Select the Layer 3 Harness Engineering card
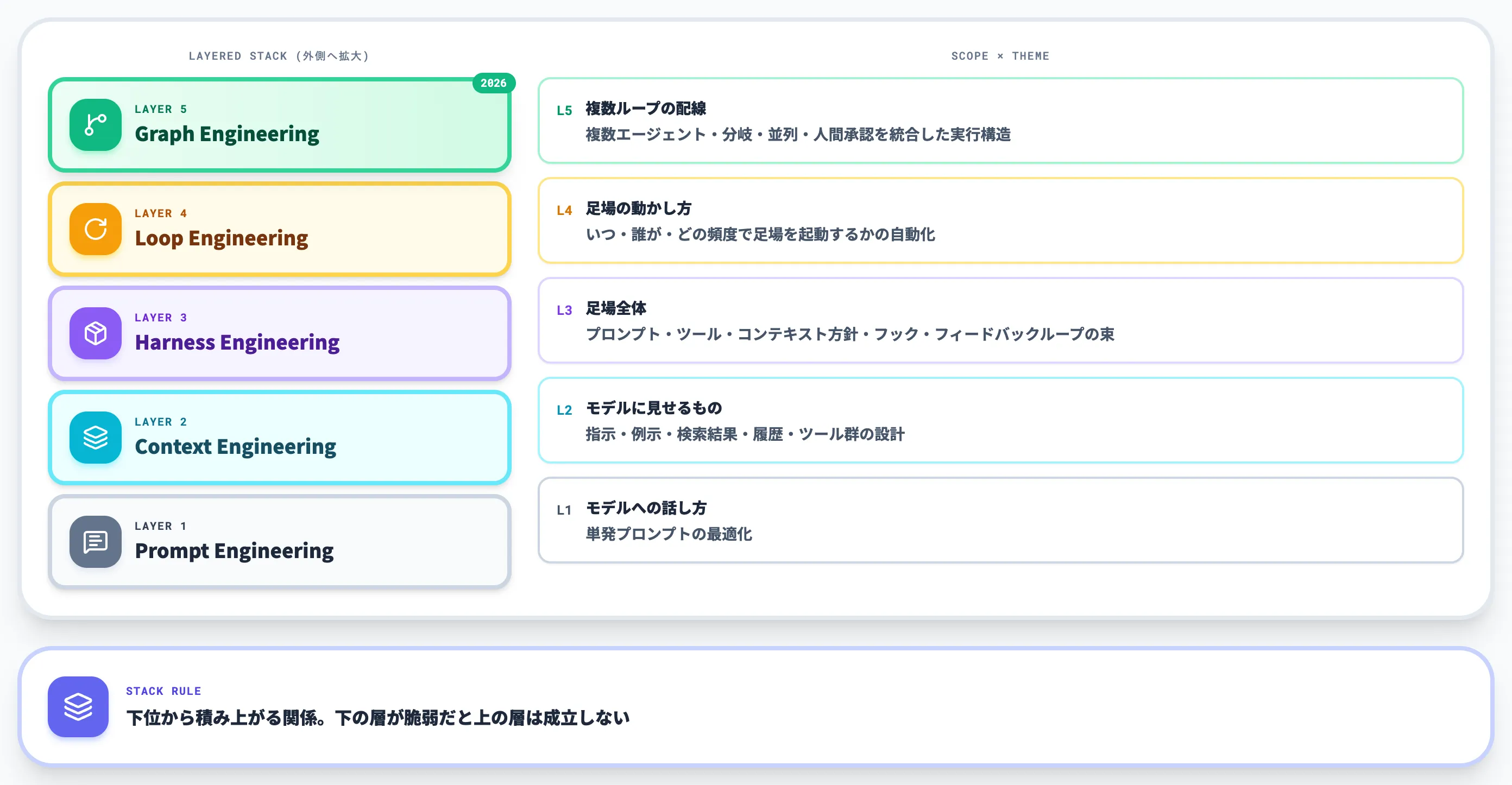This screenshot has height=785, width=1512. (279, 333)
